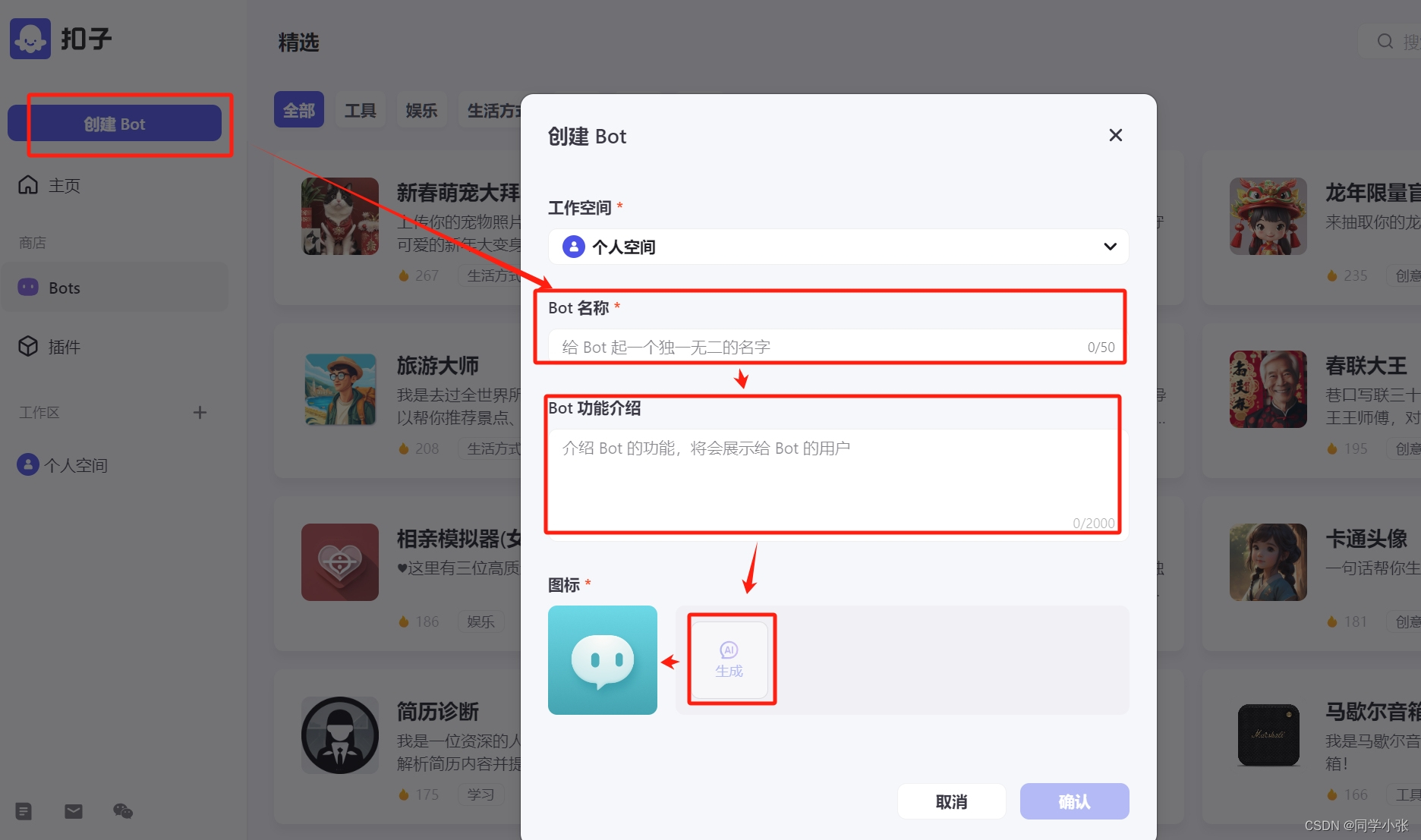Select the 娱乐 category tab
This screenshot has height=840, width=1421.
coord(421,110)
